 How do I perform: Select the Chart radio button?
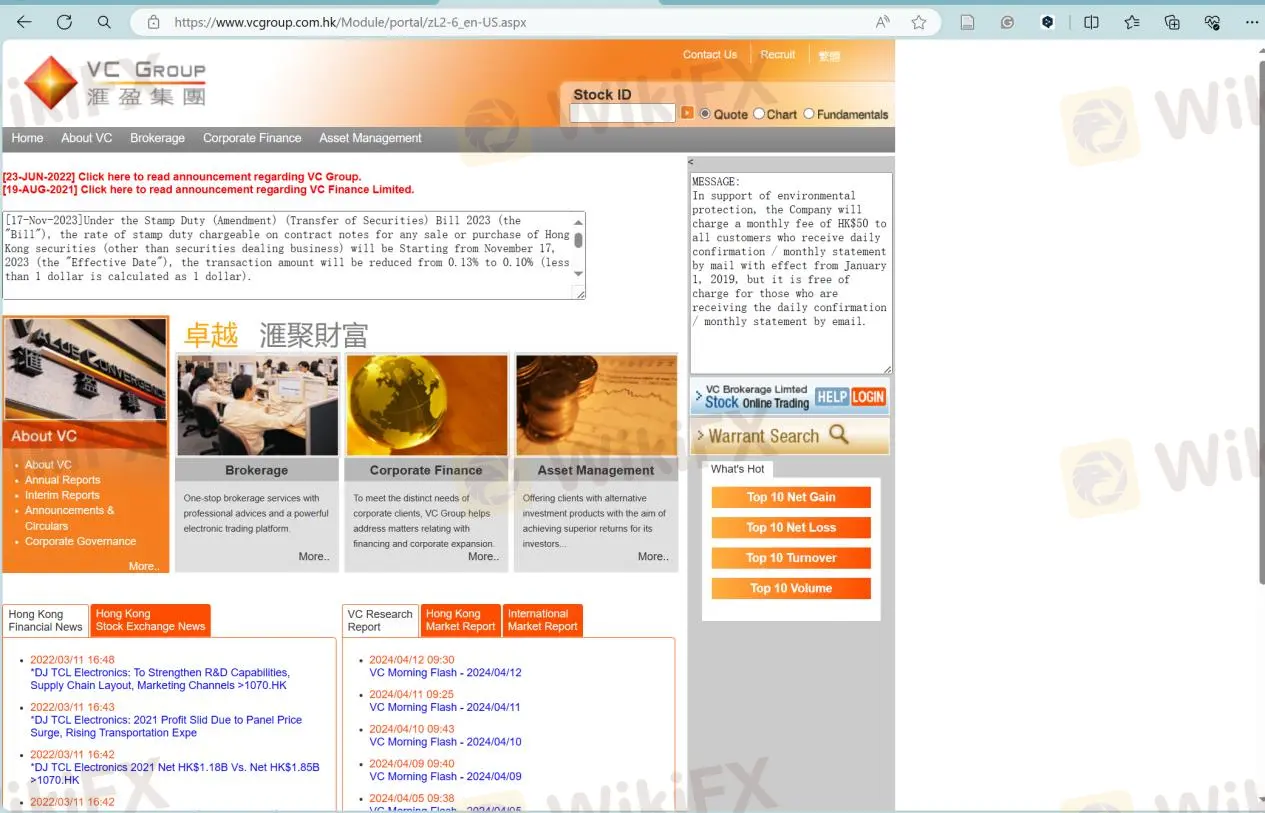[759, 114]
